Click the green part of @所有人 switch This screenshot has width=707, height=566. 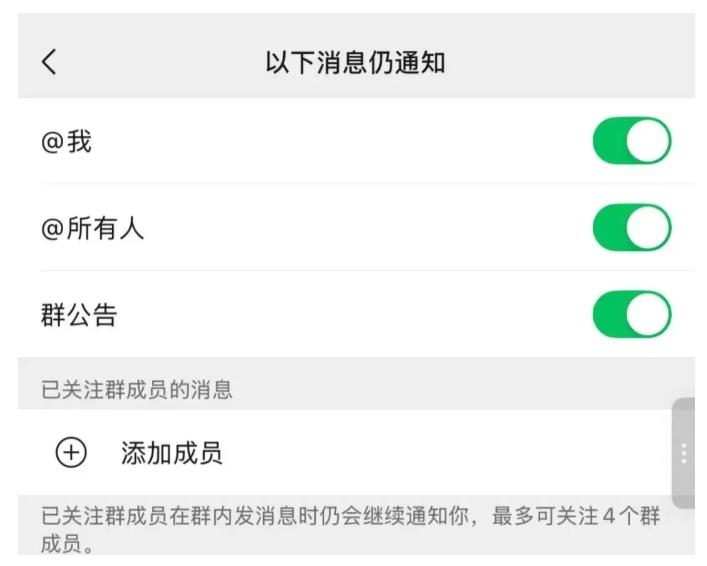[x=611, y=228]
